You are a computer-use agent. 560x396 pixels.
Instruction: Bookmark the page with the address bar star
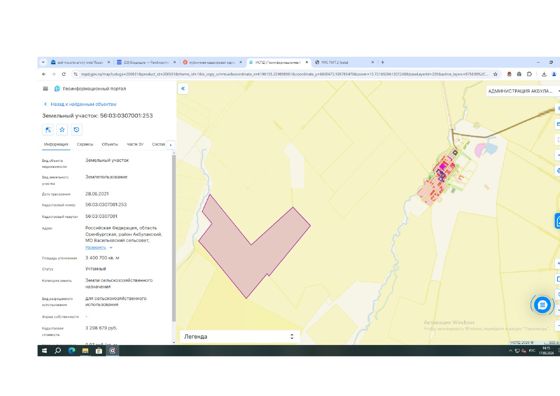(x=495, y=74)
